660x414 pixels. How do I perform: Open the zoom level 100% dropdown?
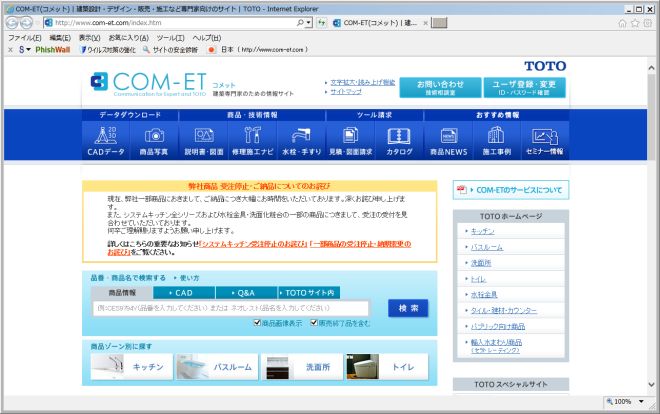coord(641,401)
